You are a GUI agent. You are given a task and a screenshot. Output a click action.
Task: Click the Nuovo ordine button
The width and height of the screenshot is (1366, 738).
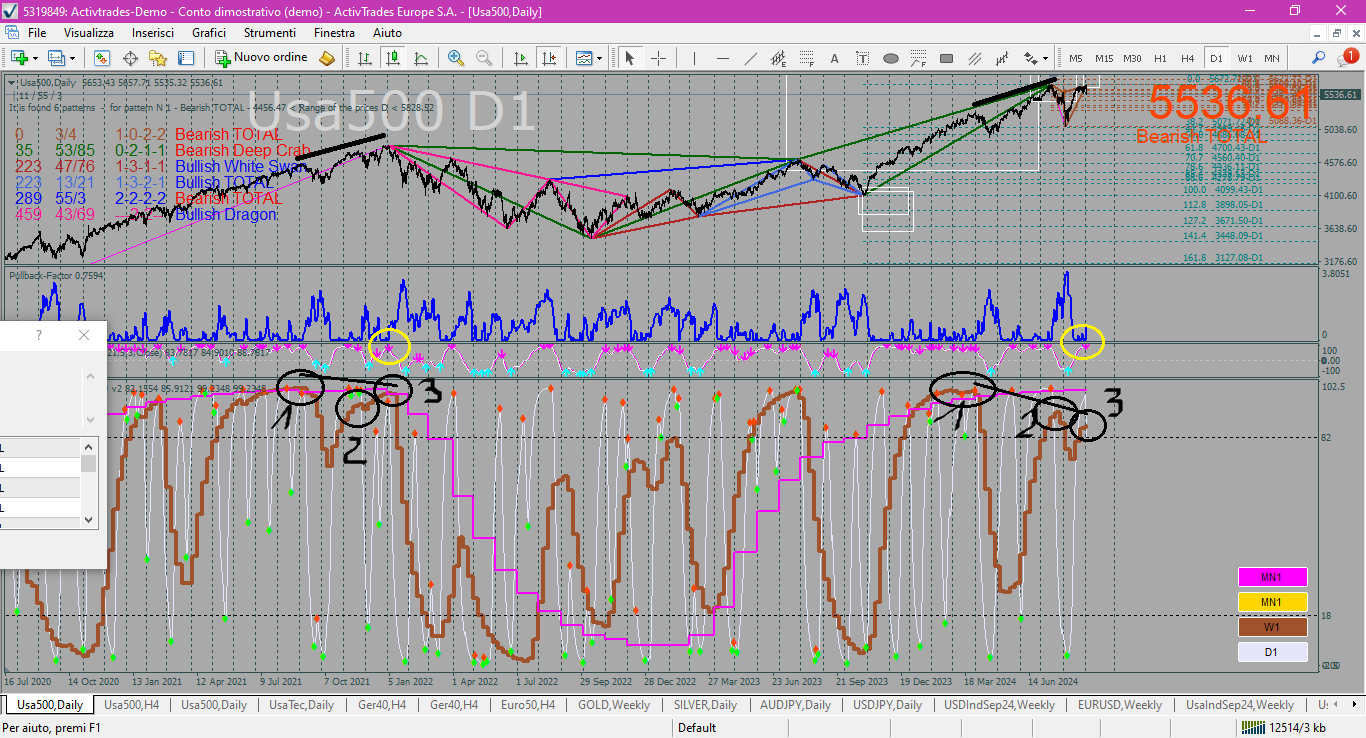[262, 58]
